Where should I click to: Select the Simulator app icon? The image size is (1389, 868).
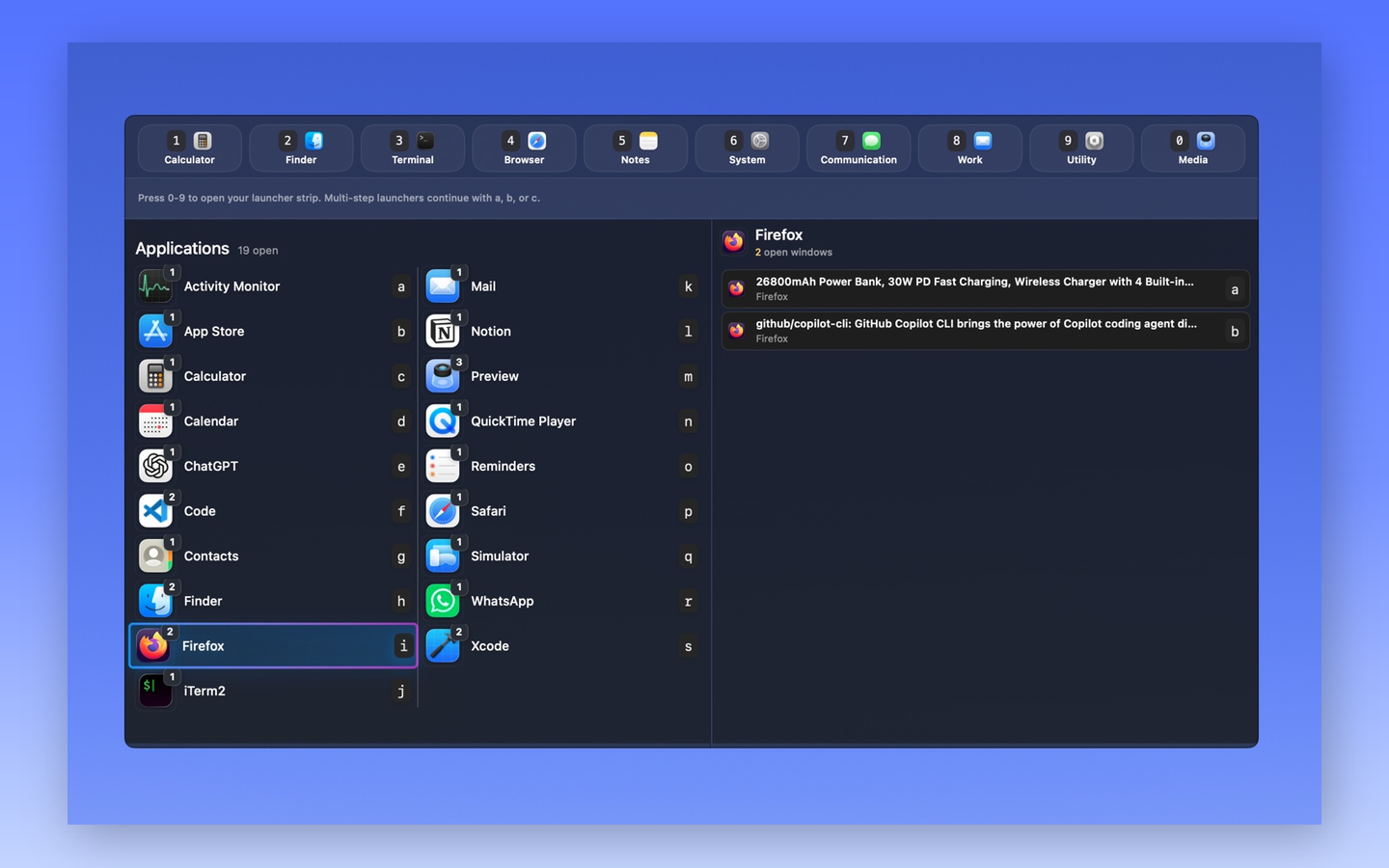pyautogui.click(x=443, y=556)
